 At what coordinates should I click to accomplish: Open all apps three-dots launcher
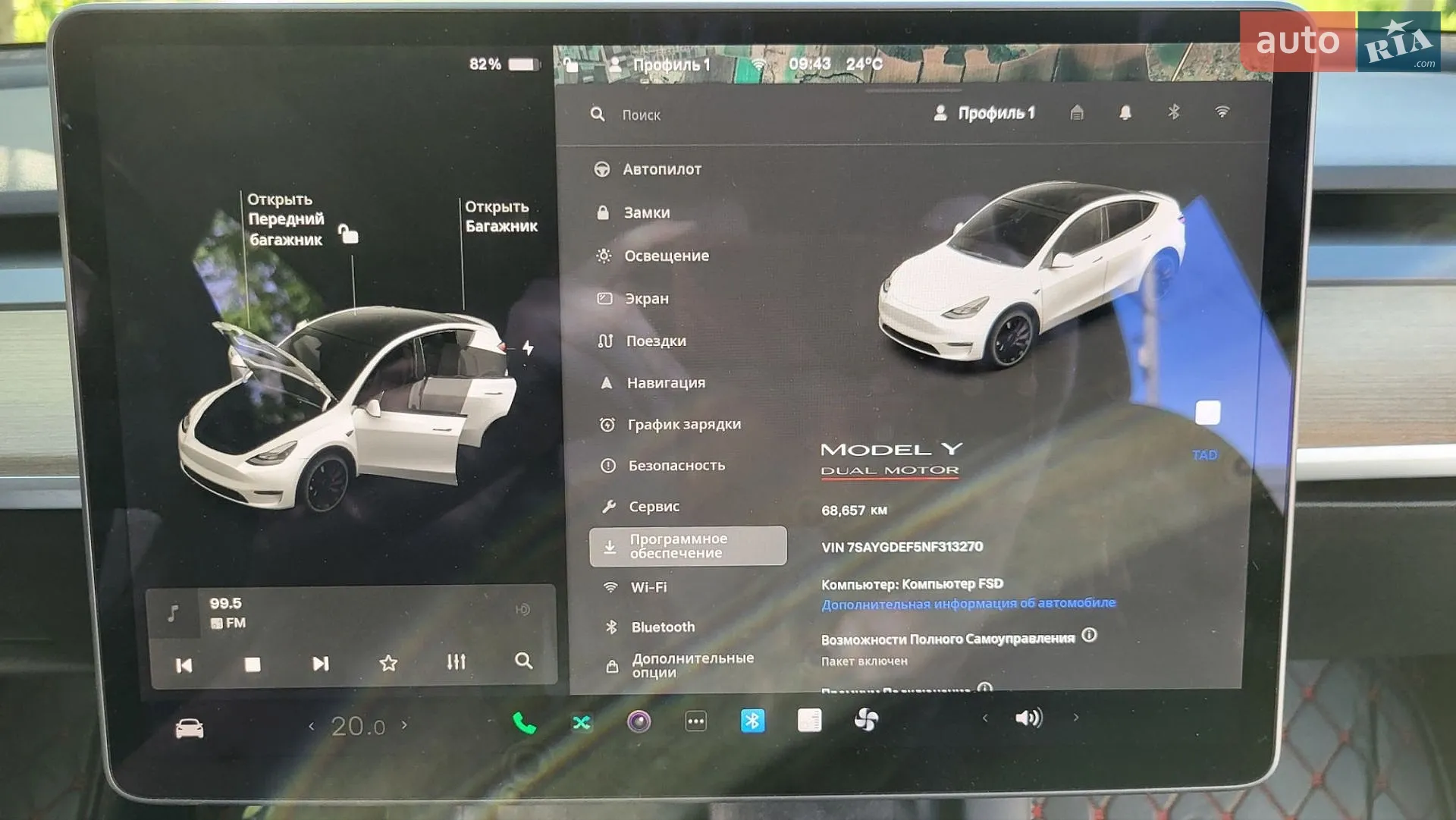(695, 721)
